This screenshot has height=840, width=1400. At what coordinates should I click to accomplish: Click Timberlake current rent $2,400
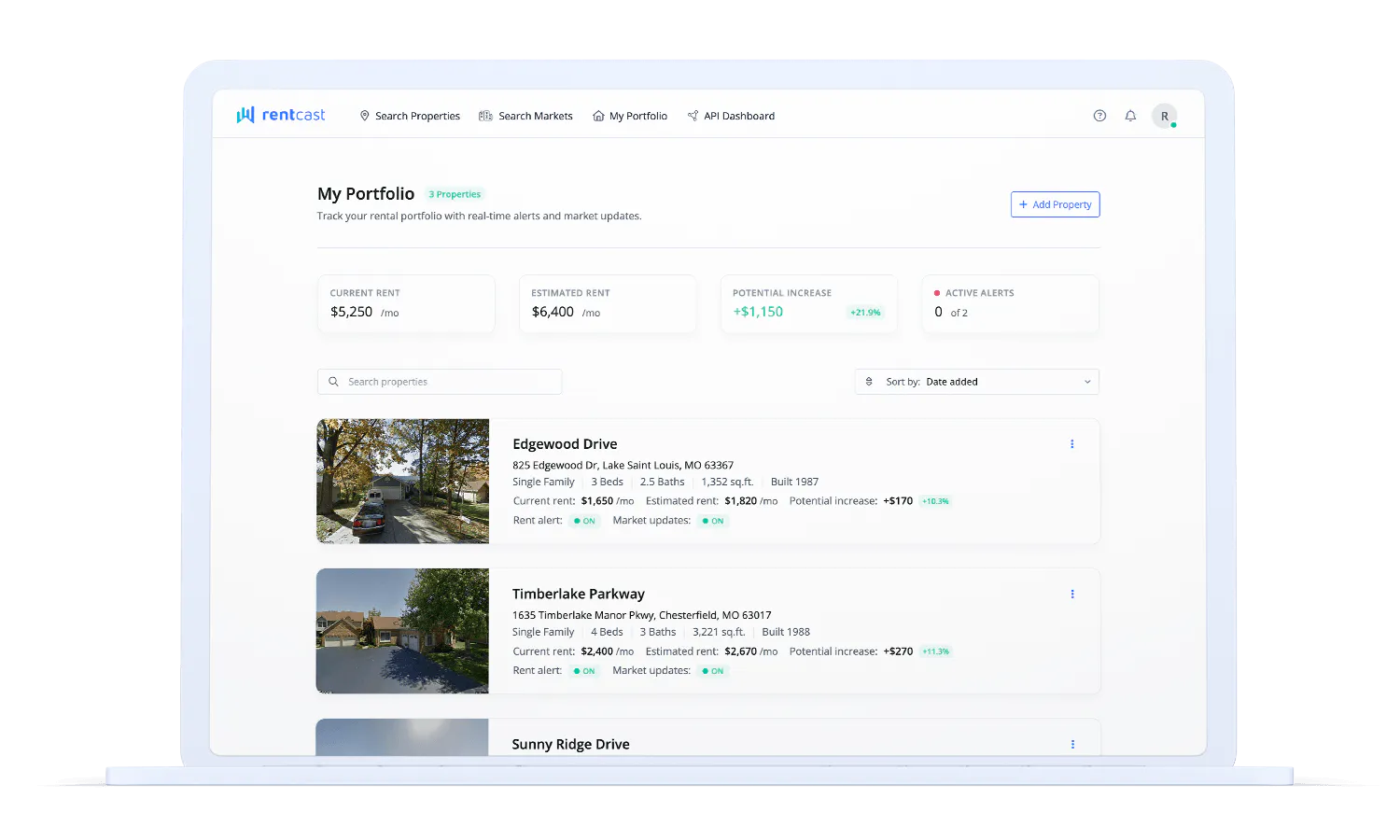597,651
